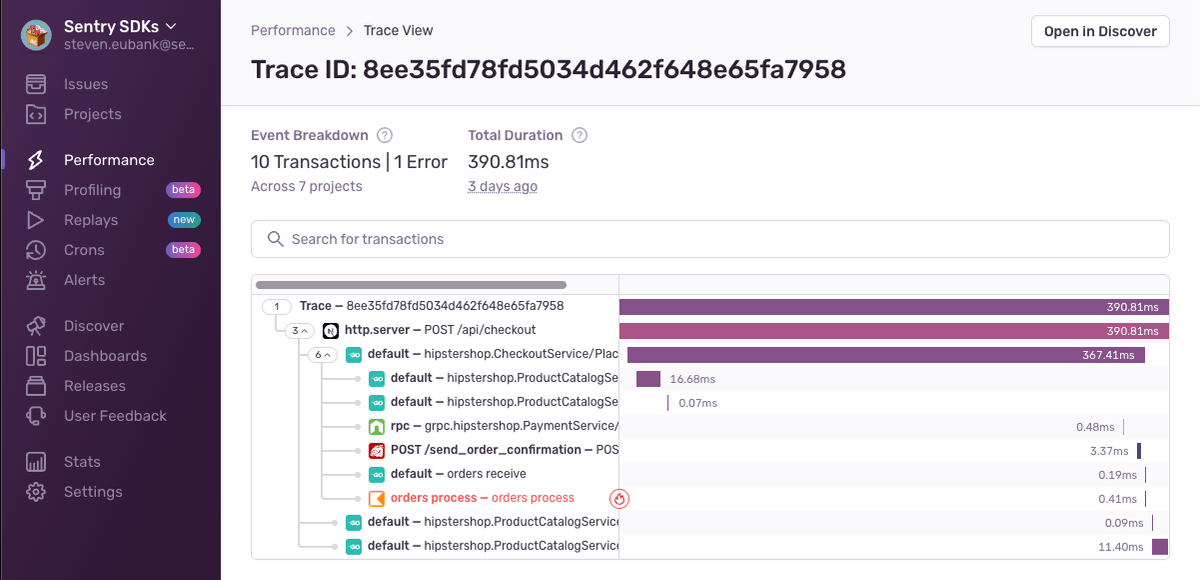This screenshot has width=1200, height=580.
Task: Open the Crons clock icon
Action: (36, 250)
